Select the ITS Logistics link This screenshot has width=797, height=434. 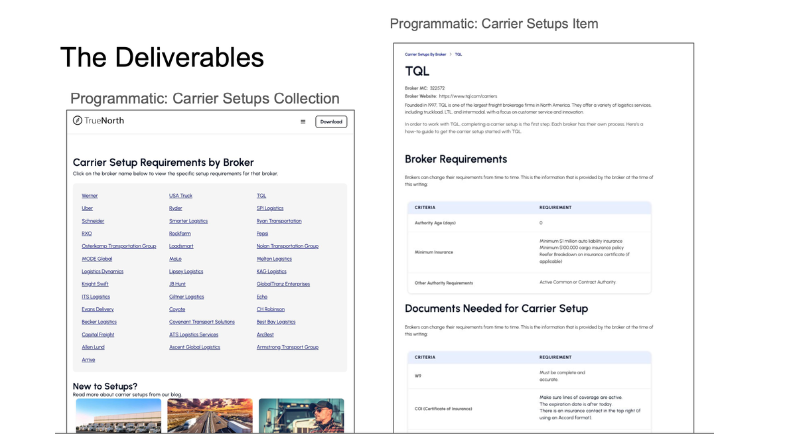point(96,297)
